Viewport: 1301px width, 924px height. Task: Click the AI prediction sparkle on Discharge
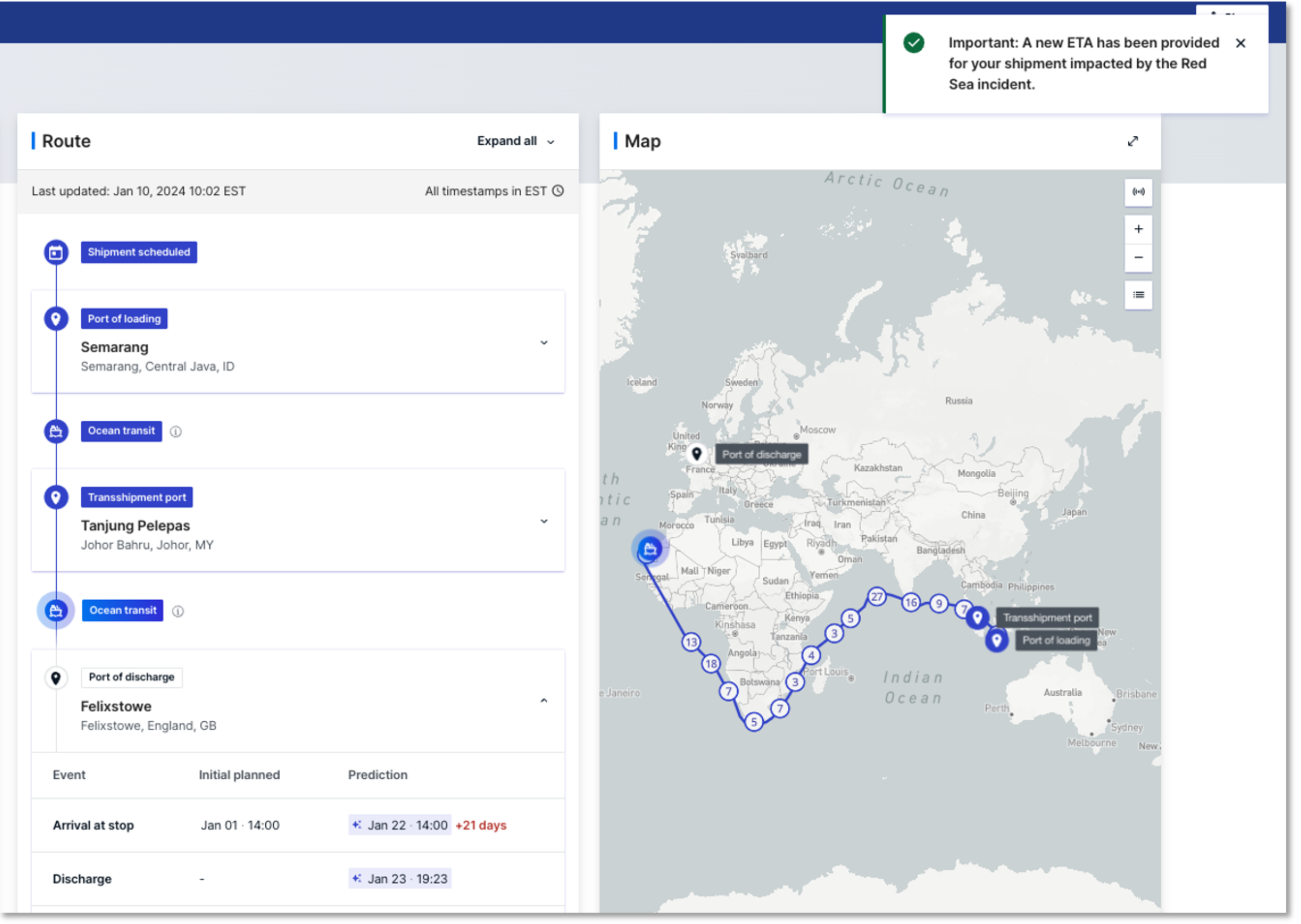[357, 879]
